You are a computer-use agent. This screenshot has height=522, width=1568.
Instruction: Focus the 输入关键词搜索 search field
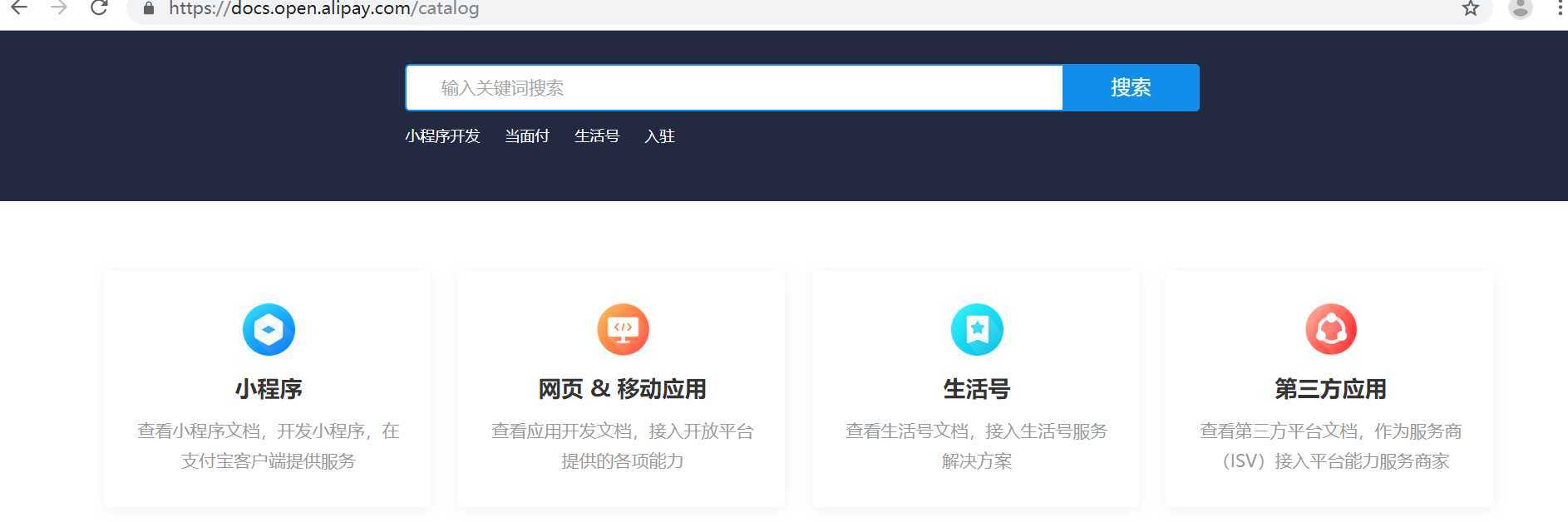coord(734,87)
